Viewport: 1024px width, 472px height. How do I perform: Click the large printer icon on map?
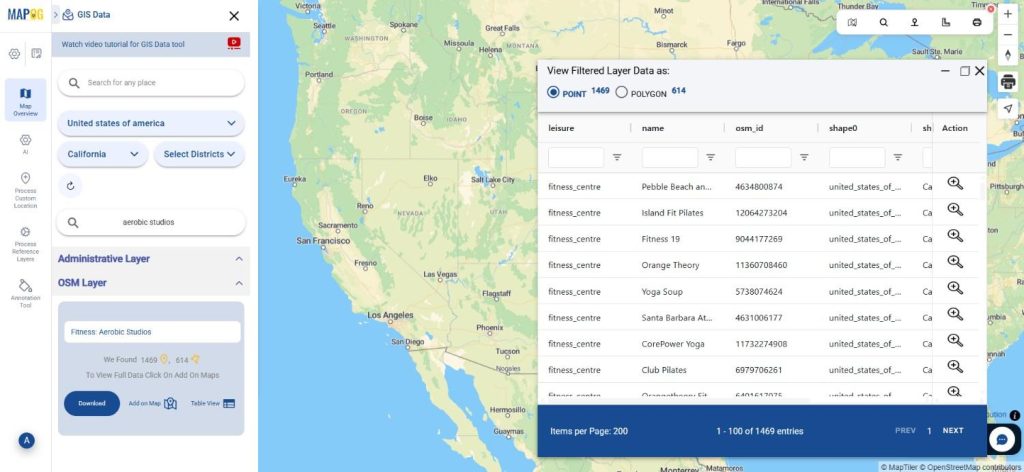[1008, 82]
